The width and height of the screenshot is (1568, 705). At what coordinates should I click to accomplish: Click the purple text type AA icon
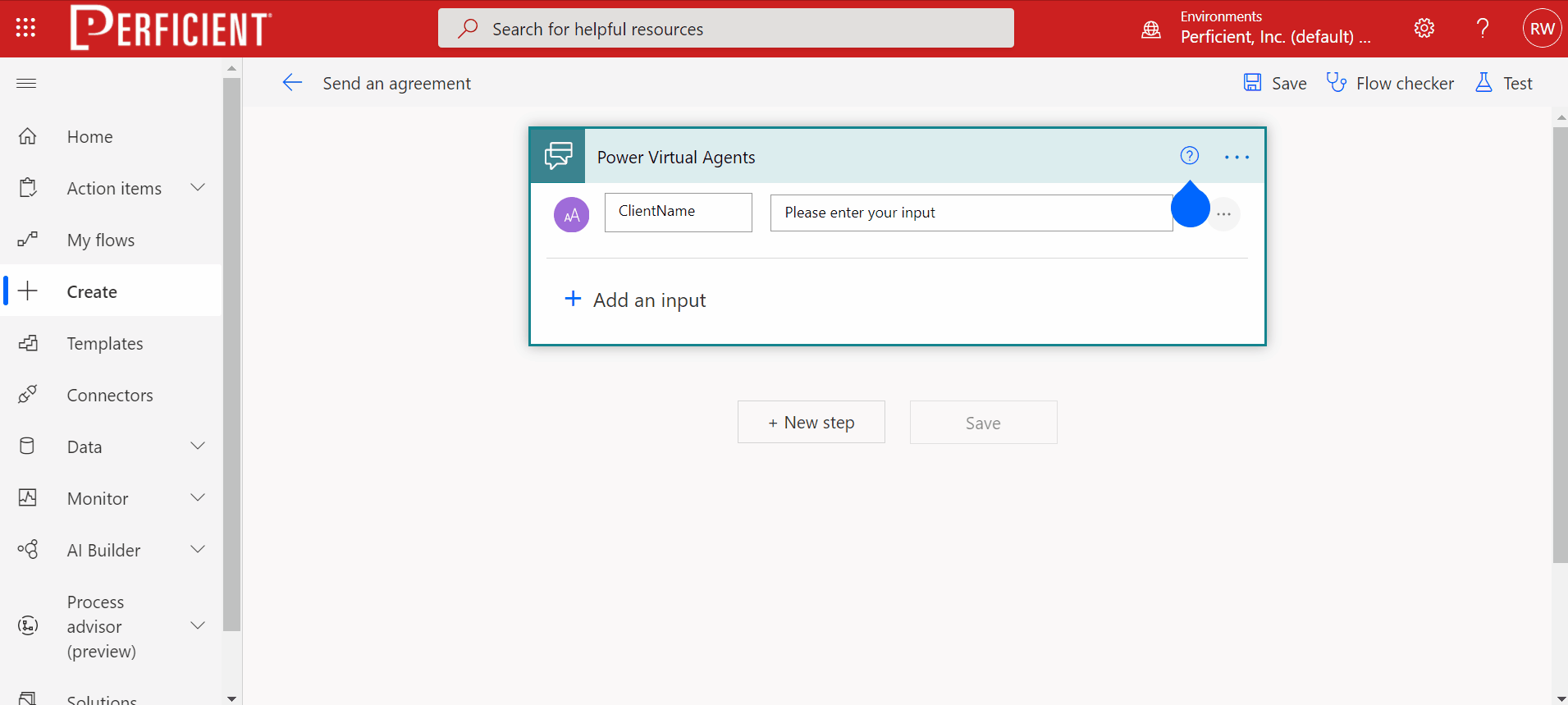[572, 215]
